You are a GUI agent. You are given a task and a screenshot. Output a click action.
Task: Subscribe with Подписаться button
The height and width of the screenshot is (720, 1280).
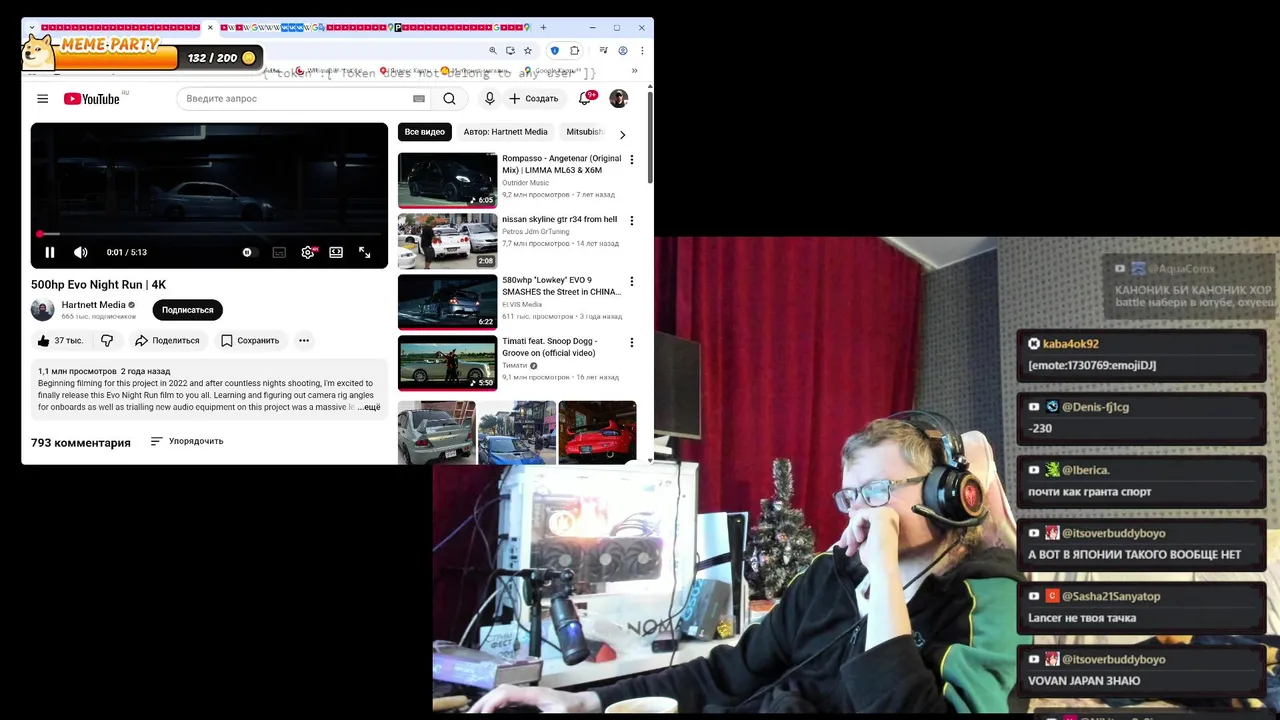coord(187,310)
